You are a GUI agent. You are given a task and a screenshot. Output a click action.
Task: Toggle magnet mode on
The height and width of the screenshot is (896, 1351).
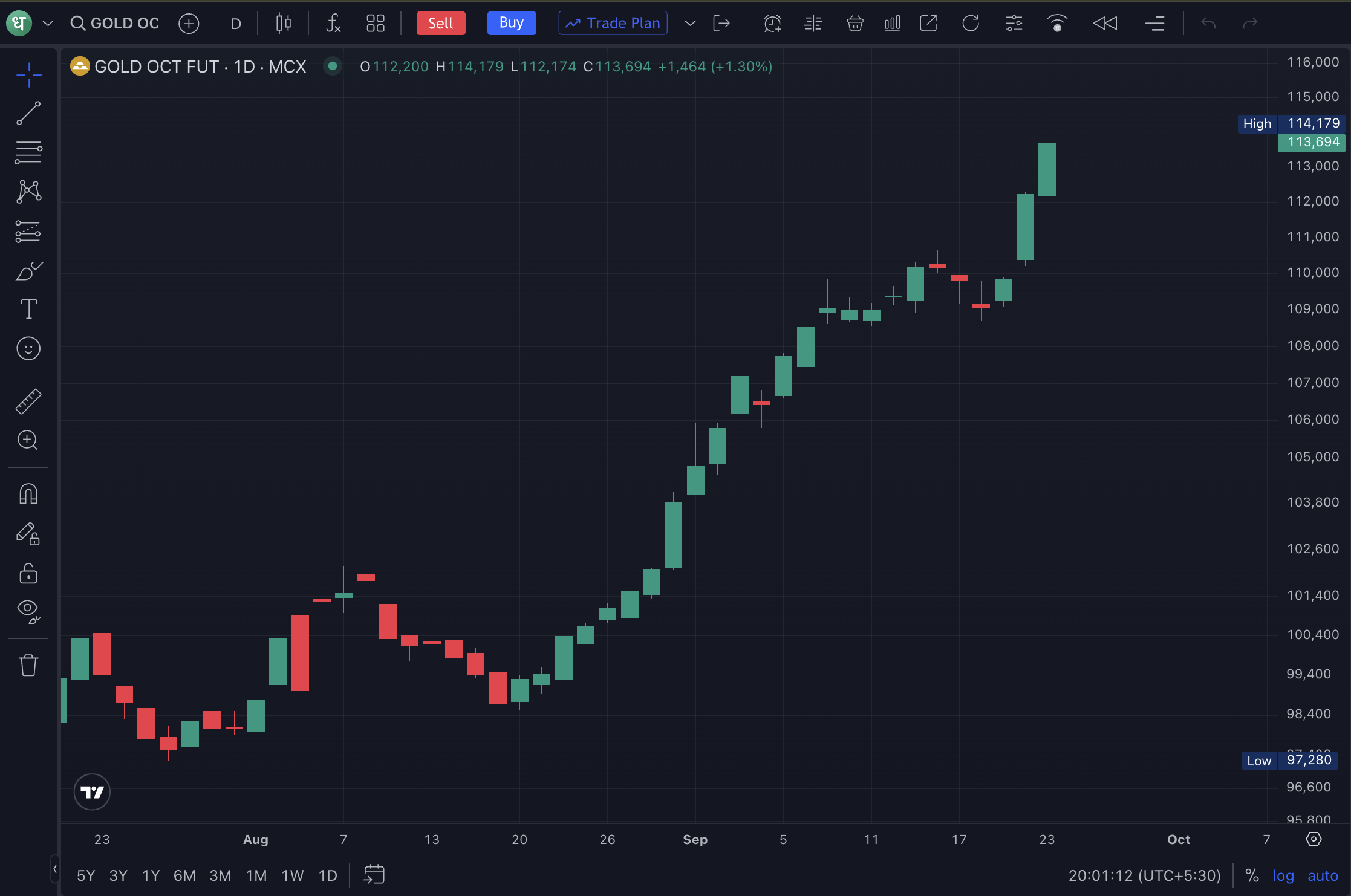tap(28, 495)
